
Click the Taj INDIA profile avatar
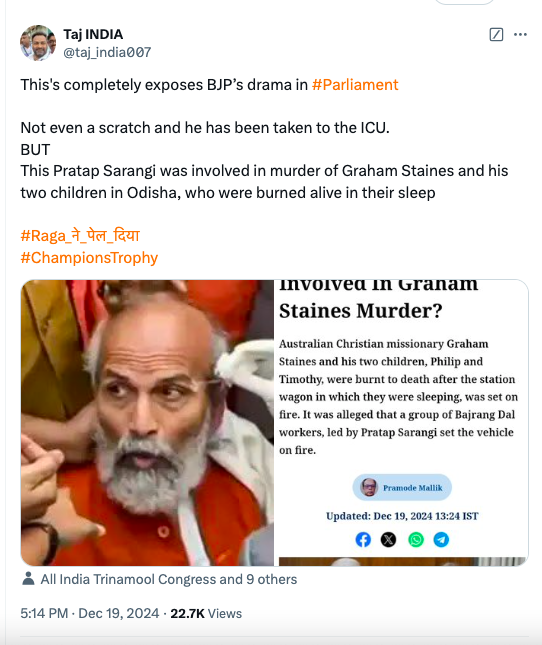click(x=38, y=43)
